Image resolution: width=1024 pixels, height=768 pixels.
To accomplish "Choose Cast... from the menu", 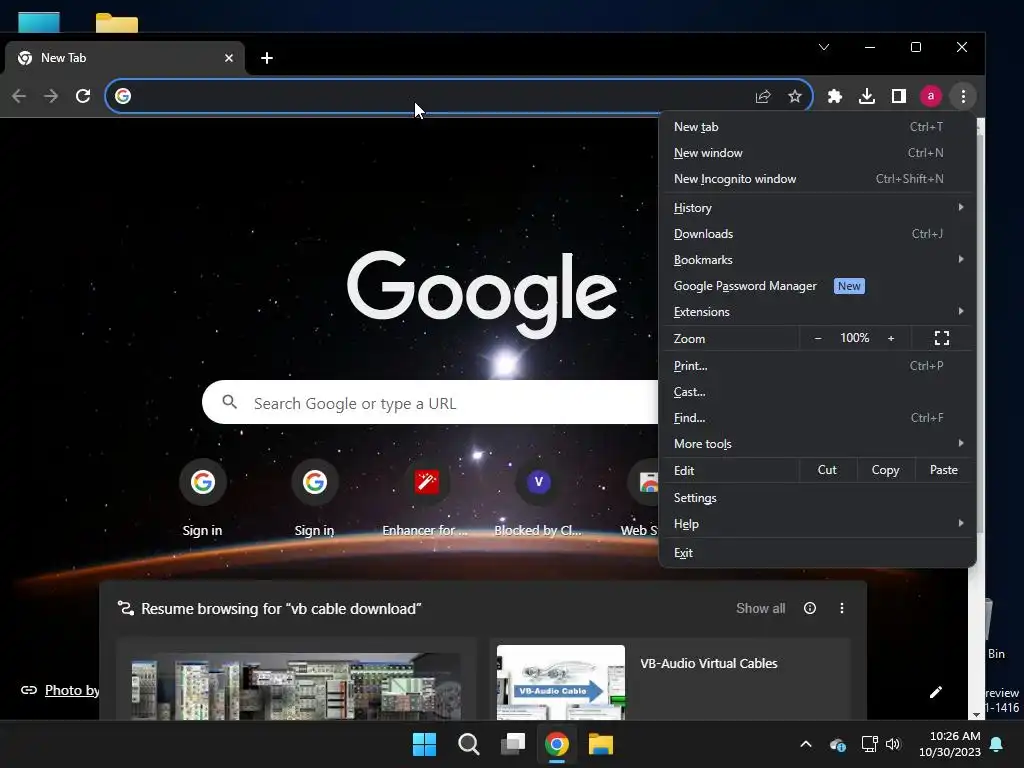I will pyautogui.click(x=818, y=392).
